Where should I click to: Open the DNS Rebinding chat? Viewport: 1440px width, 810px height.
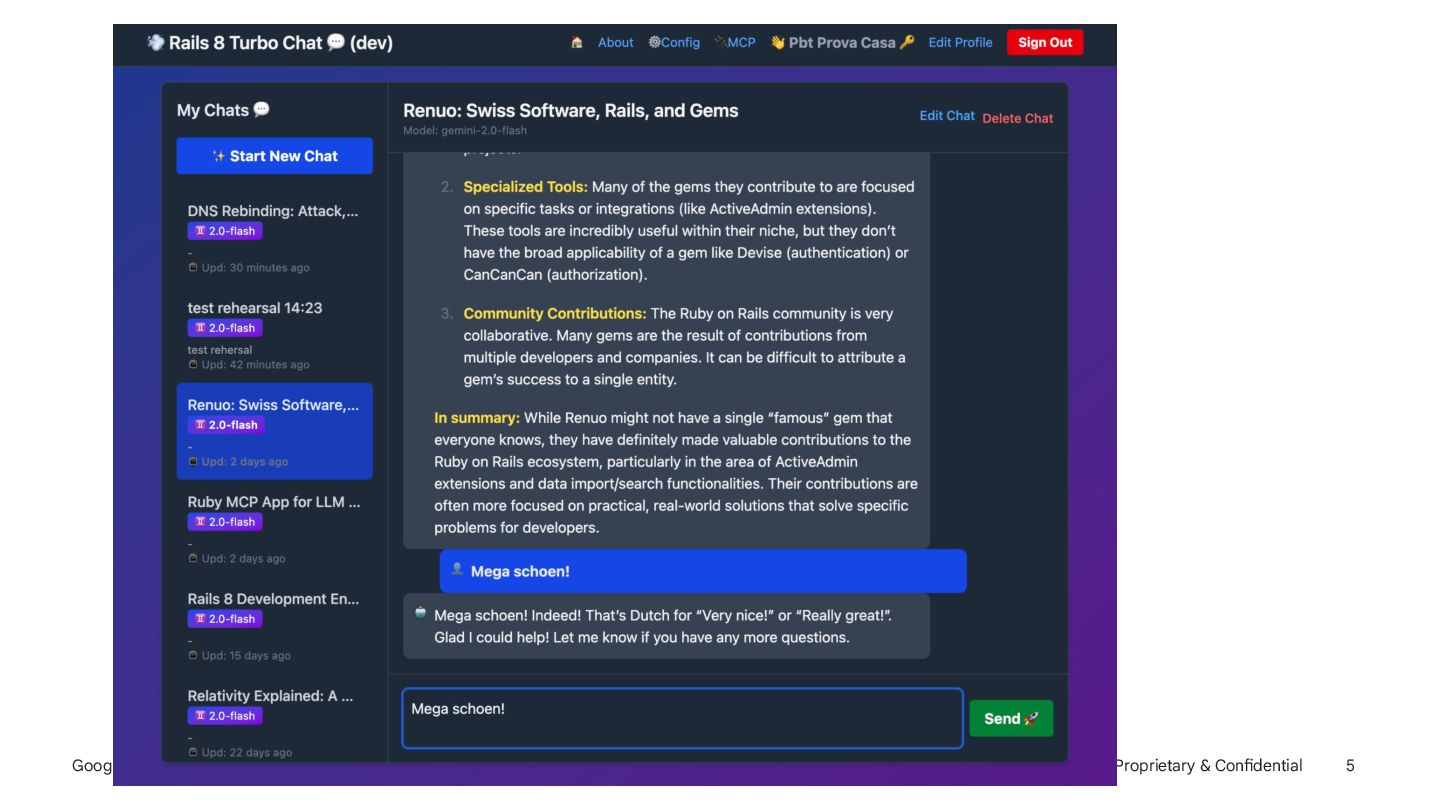pyautogui.click(x=275, y=239)
